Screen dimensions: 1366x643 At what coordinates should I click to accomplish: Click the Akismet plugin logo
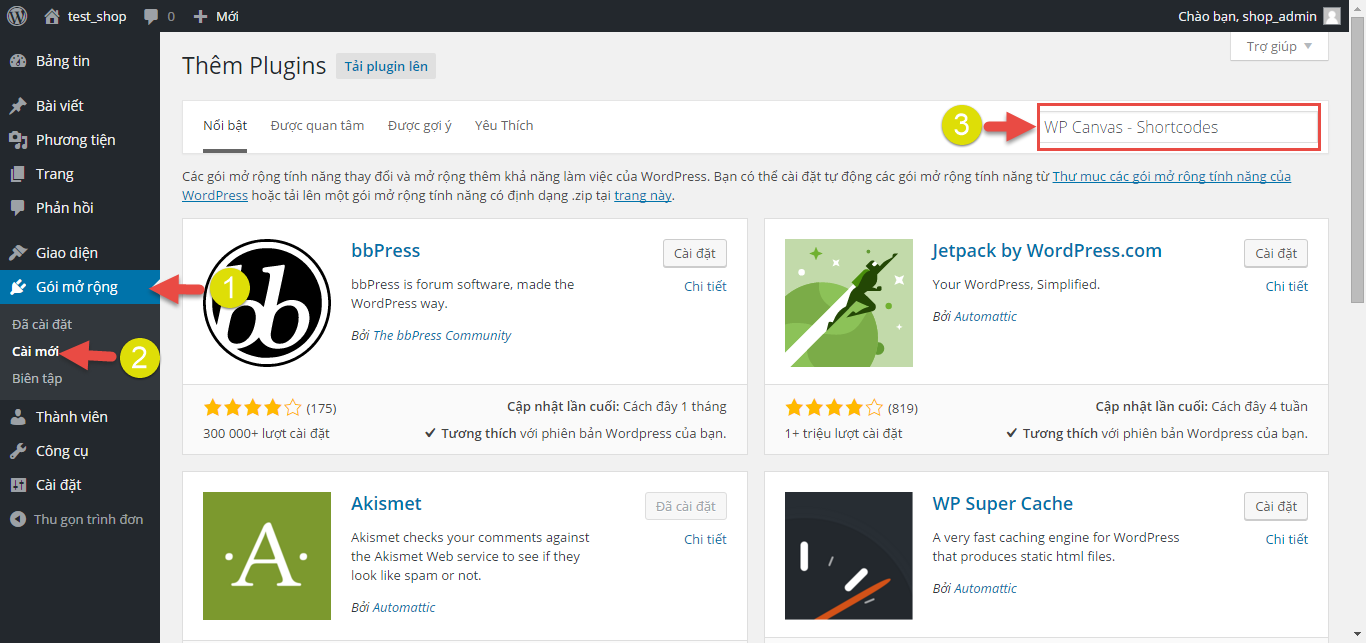[267, 556]
